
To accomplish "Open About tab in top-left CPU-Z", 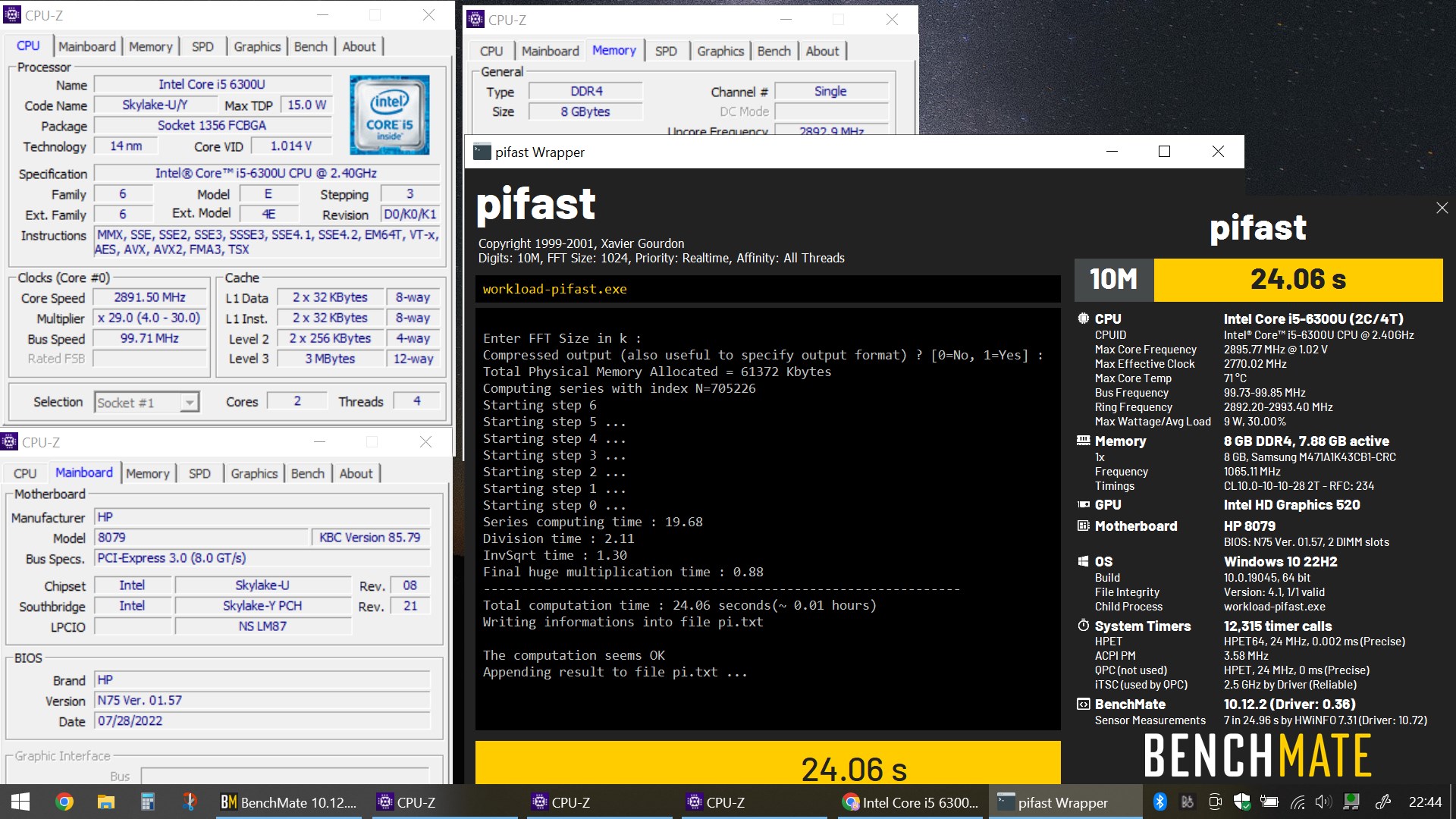I will (359, 46).
